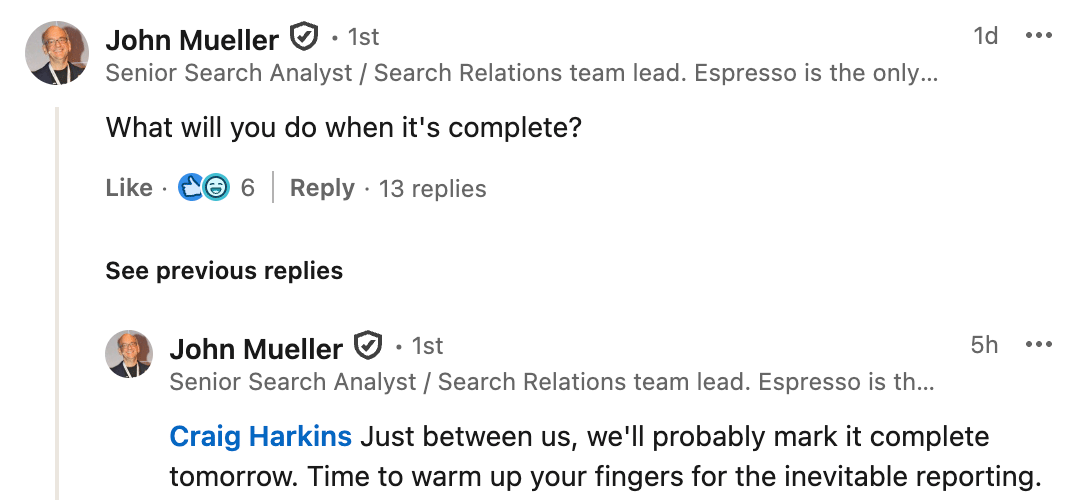Show previous replies in thread
Viewport: 1092px width, 500px height.
[x=224, y=271]
